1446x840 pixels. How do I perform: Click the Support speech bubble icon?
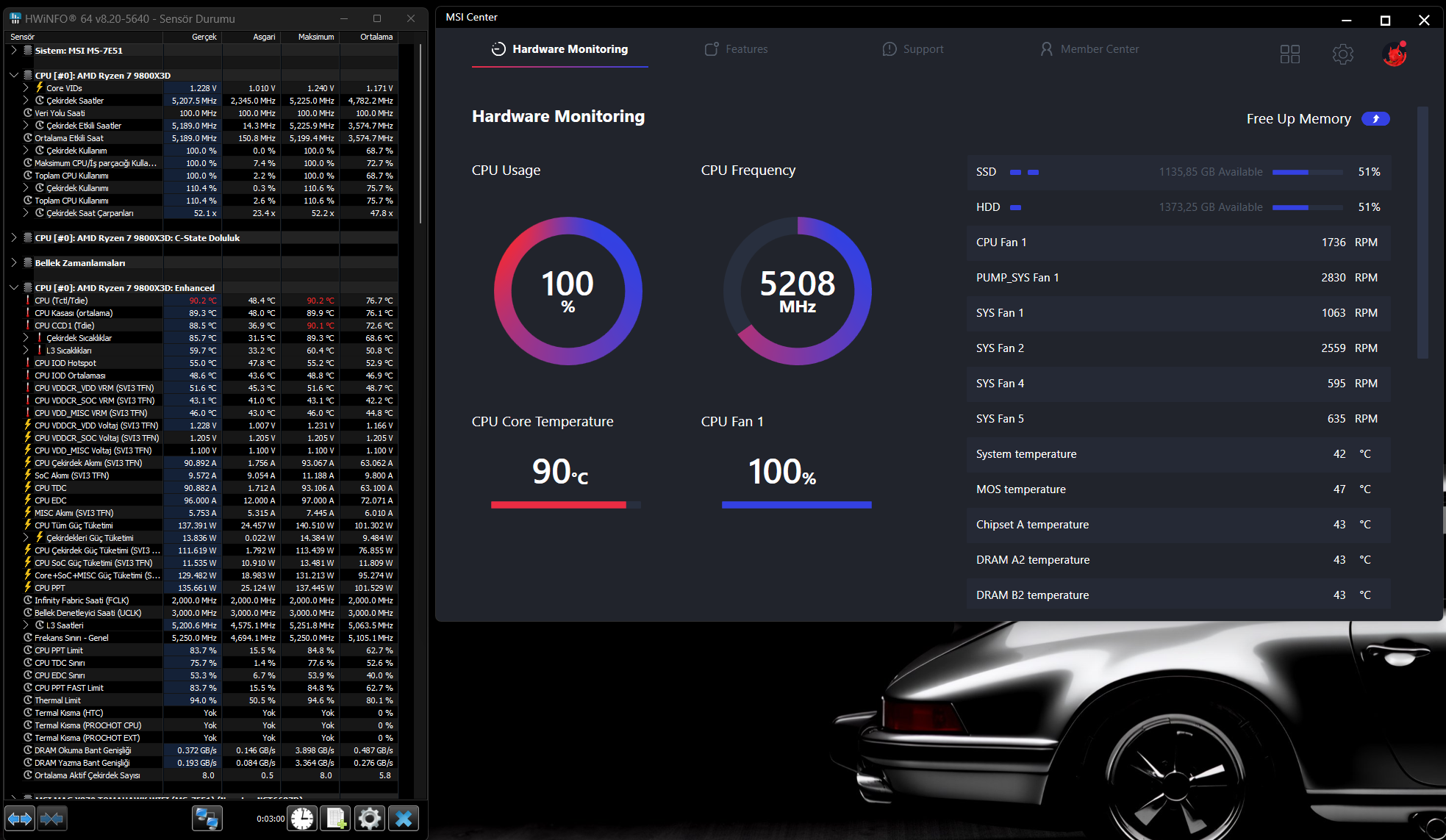(890, 49)
